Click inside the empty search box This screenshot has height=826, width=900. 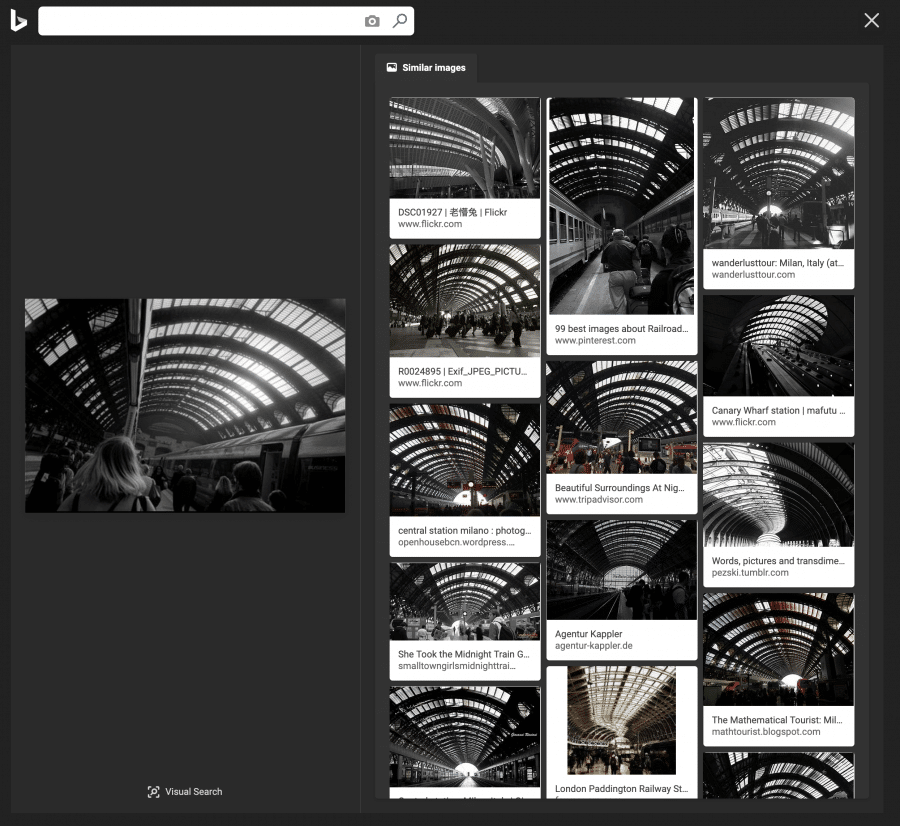pos(200,21)
